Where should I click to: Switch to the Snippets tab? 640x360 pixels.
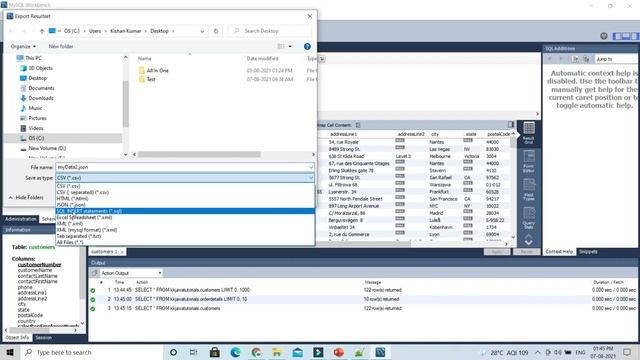click(588, 251)
